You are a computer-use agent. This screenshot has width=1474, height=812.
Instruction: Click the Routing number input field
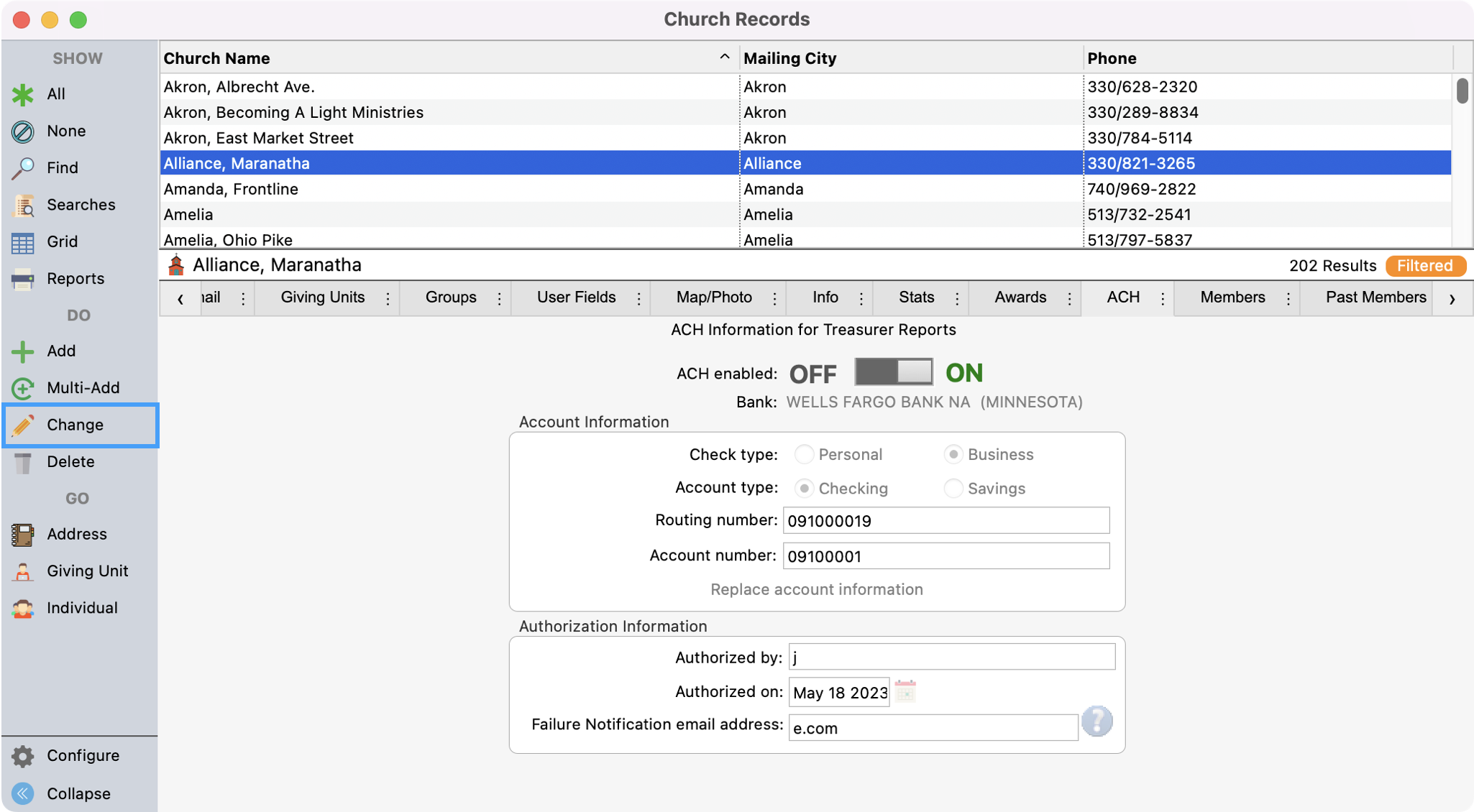pyautogui.click(x=946, y=521)
